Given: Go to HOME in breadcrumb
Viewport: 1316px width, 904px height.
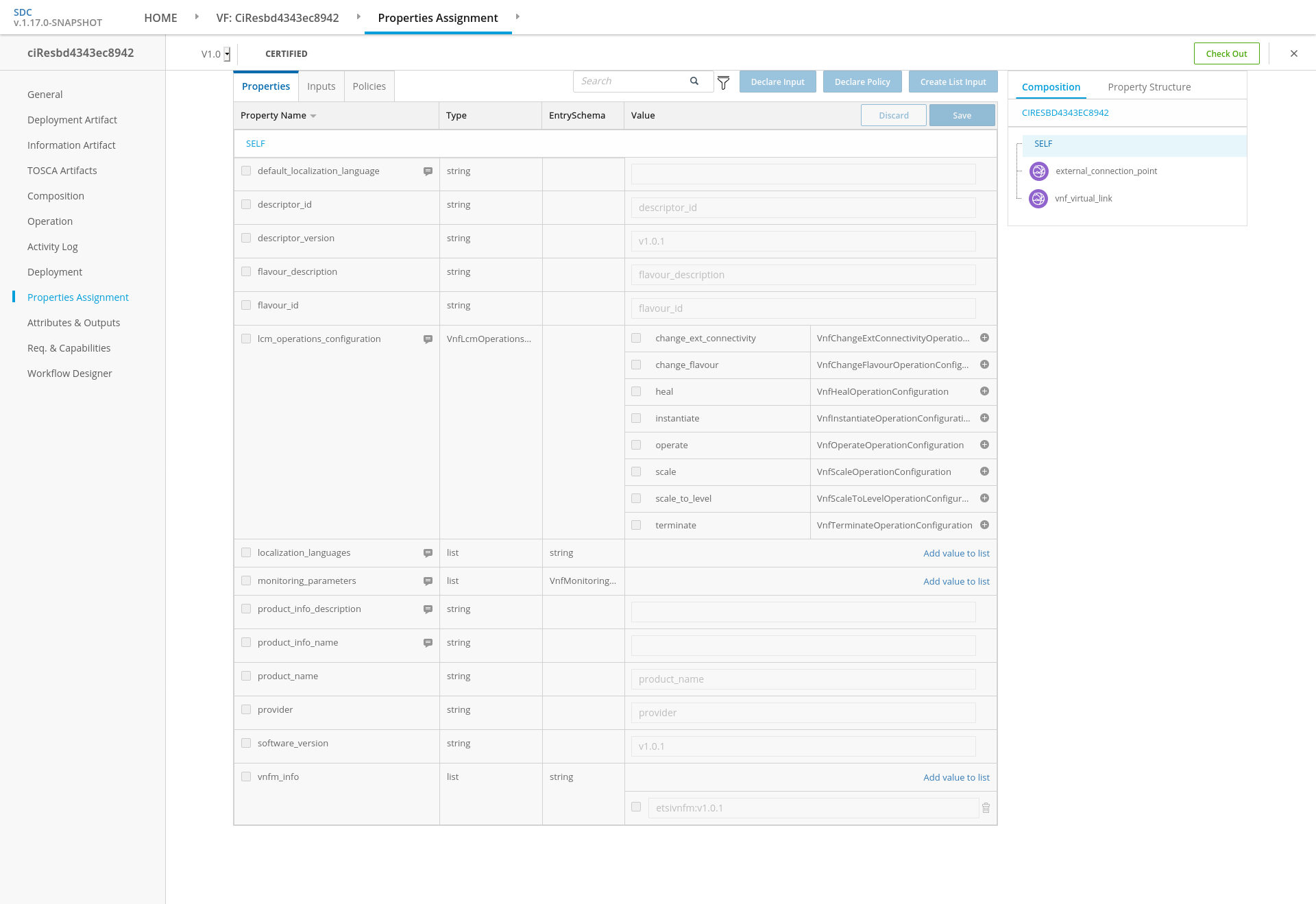Looking at the screenshot, I should [160, 18].
